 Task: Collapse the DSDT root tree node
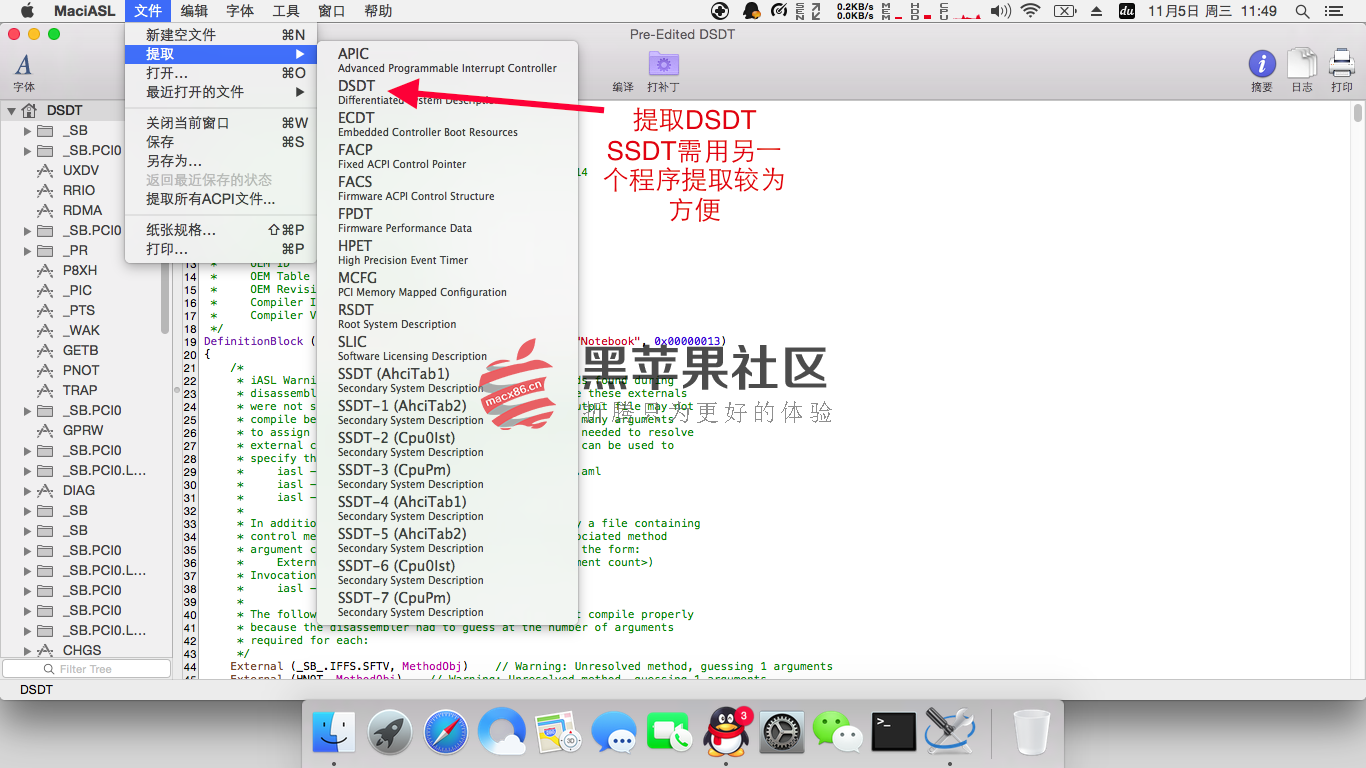(x=11, y=111)
